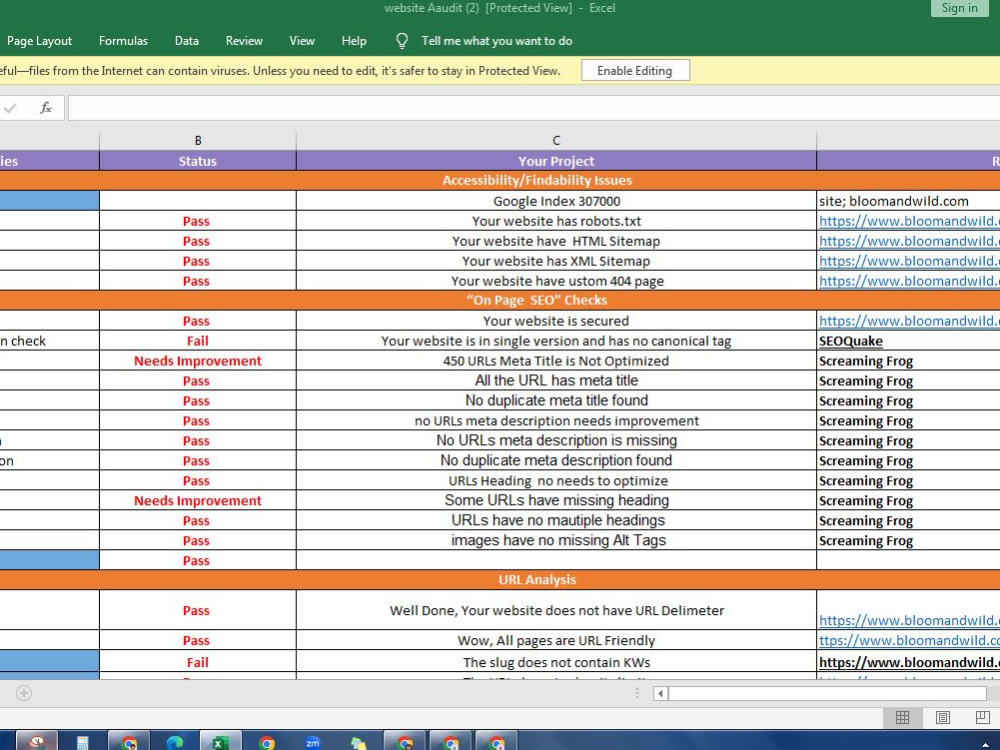Open the website is secured row hyperlink
Viewport: 1000px width, 750px height.
point(909,321)
